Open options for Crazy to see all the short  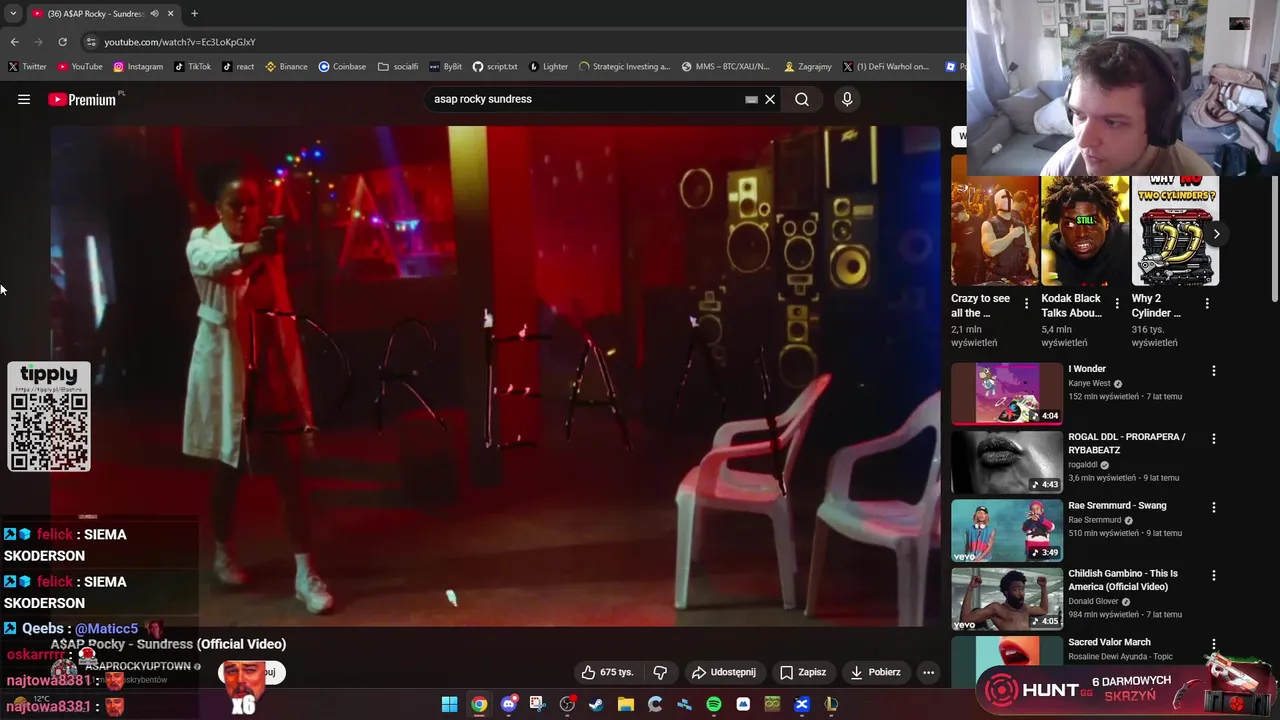(x=1026, y=303)
